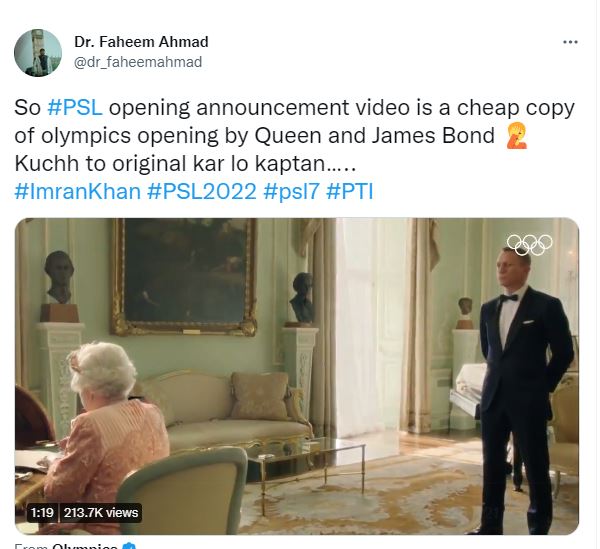The height and width of the screenshot is (549, 600).
Task: Follow the #PSL2022 hashtag link
Action: click(x=202, y=191)
